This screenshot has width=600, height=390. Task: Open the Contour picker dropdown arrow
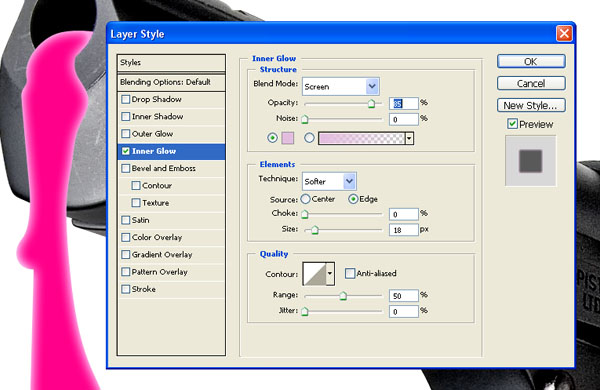coord(330,274)
